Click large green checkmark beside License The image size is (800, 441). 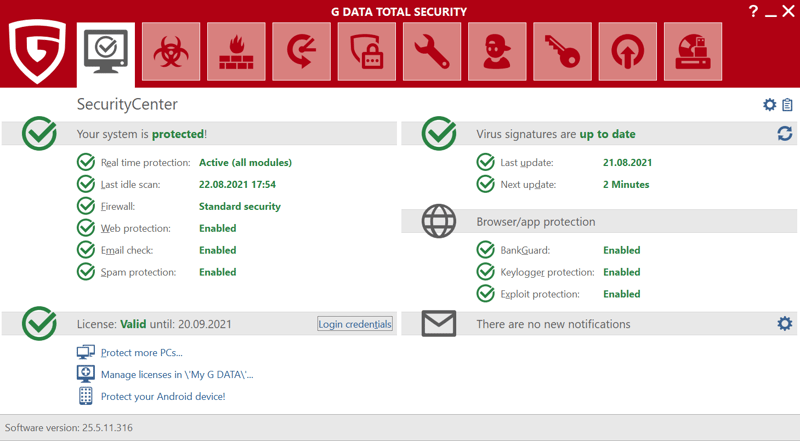click(39, 323)
